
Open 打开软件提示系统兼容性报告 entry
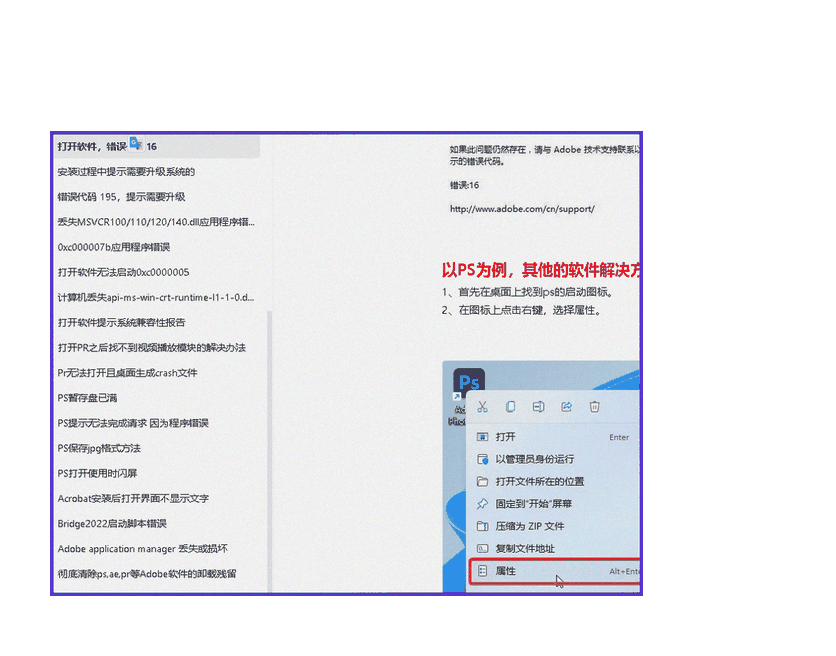click(x=122, y=322)
